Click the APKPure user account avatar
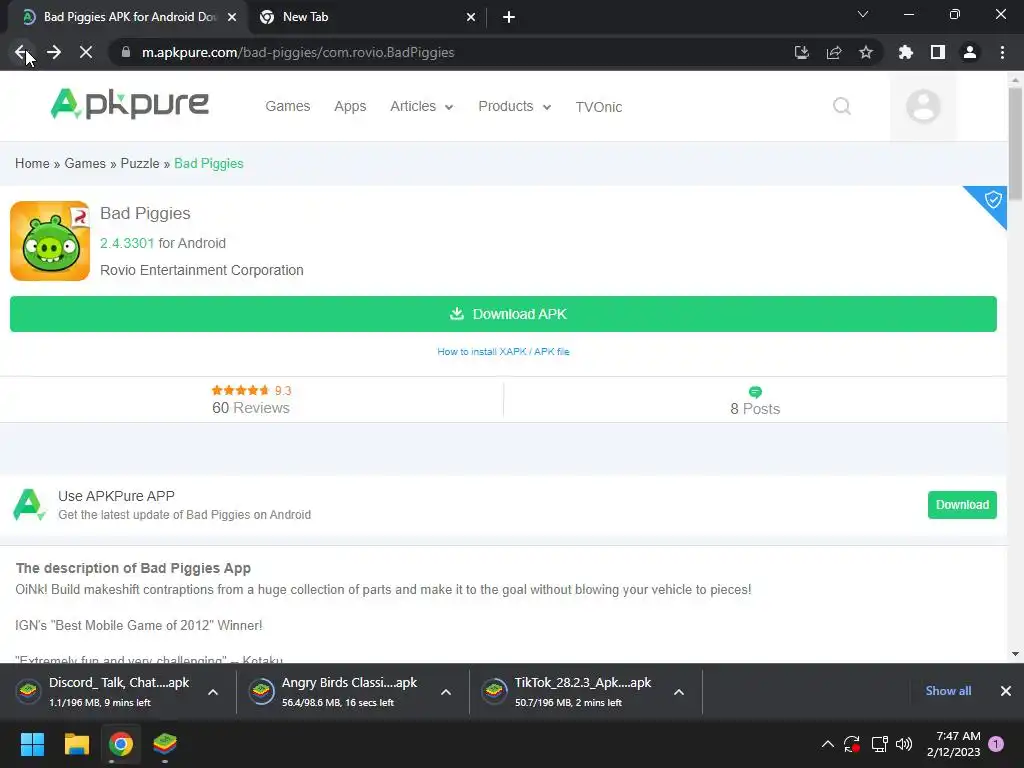 point(923,106)
